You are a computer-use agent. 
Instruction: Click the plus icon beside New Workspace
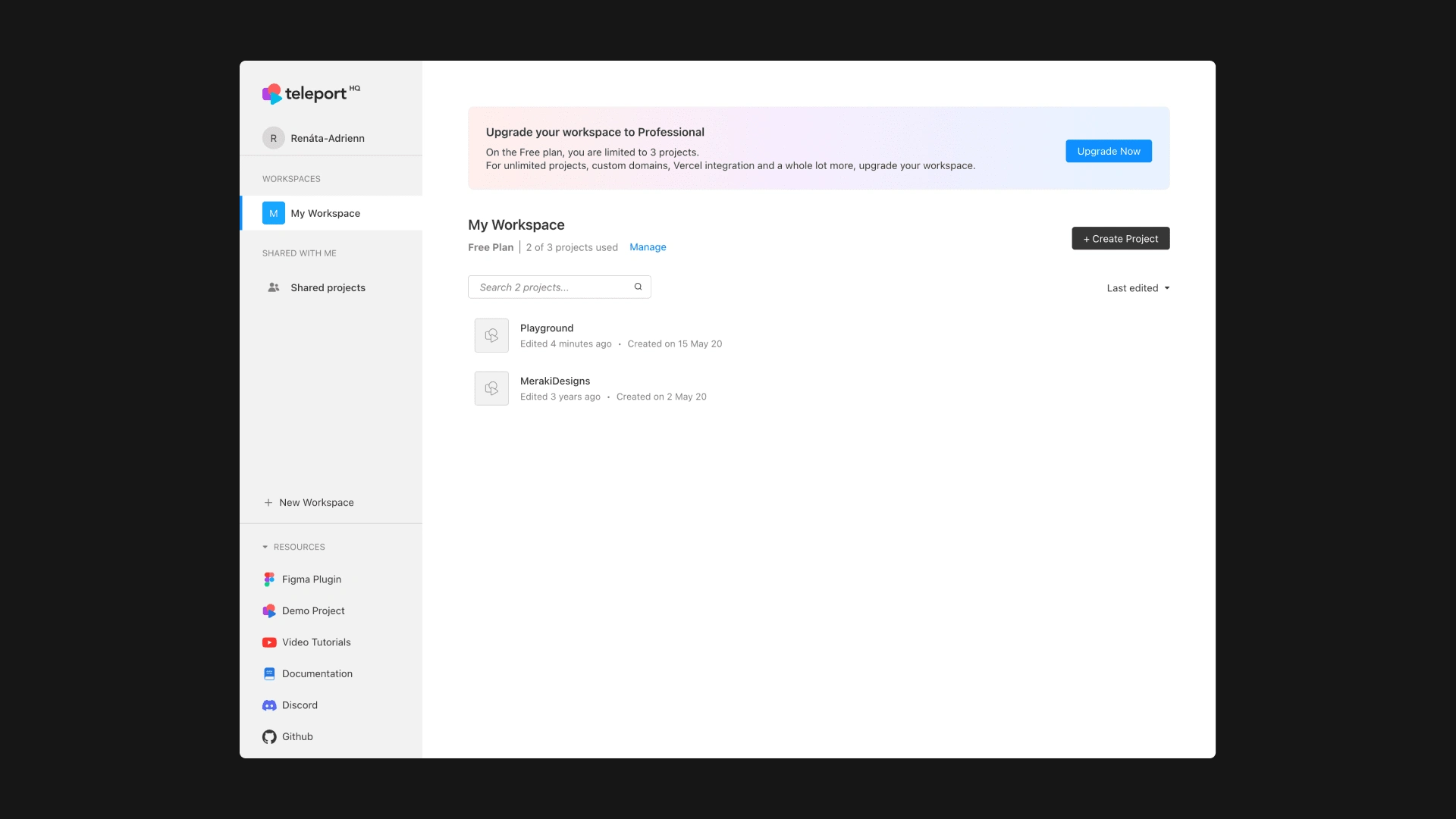268,503
